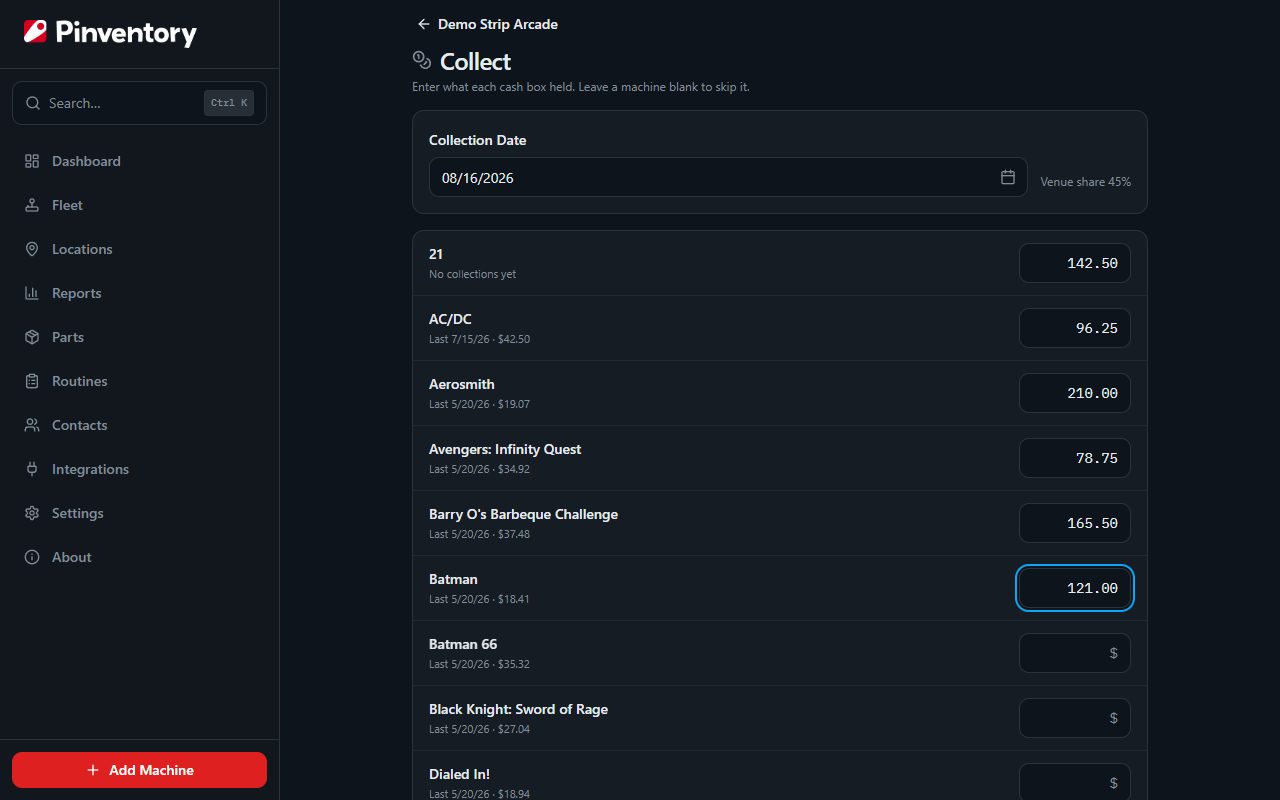The height and width of the screenshot is (800, 1280).
Task: Click the About info icon
Action: coord(32,557)
